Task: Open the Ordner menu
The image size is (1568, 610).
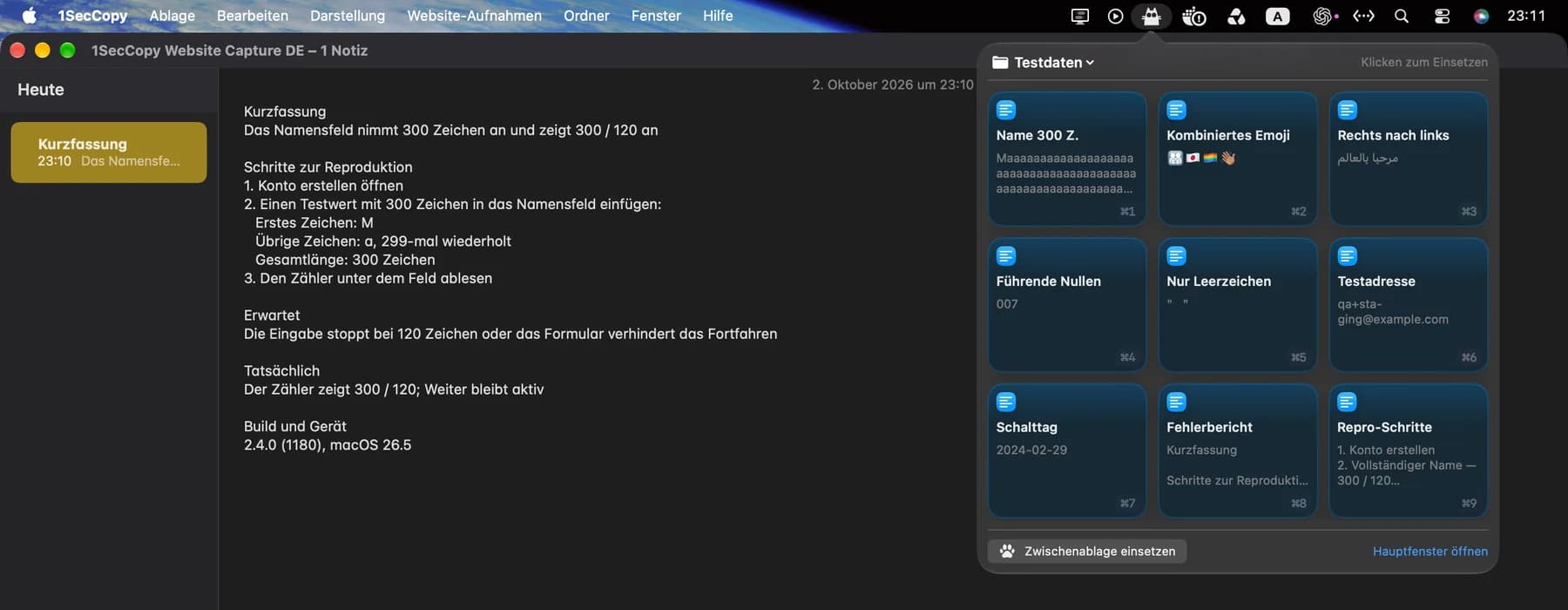Action: point(586,16)
